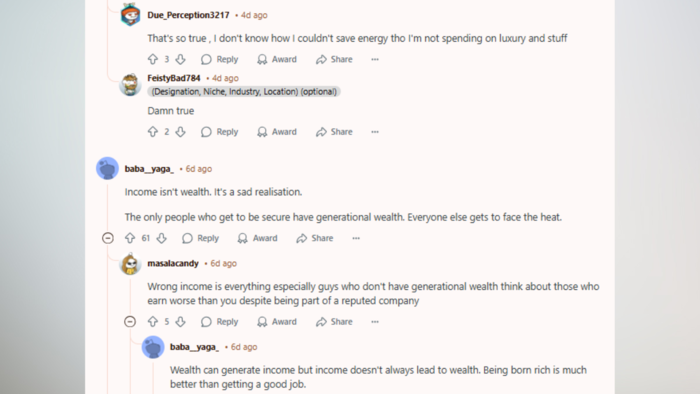Image resolution: width=700 pixels, height=394 pixels.
Task: Open more options on FeistyBad784's comment
Action: 375,132
